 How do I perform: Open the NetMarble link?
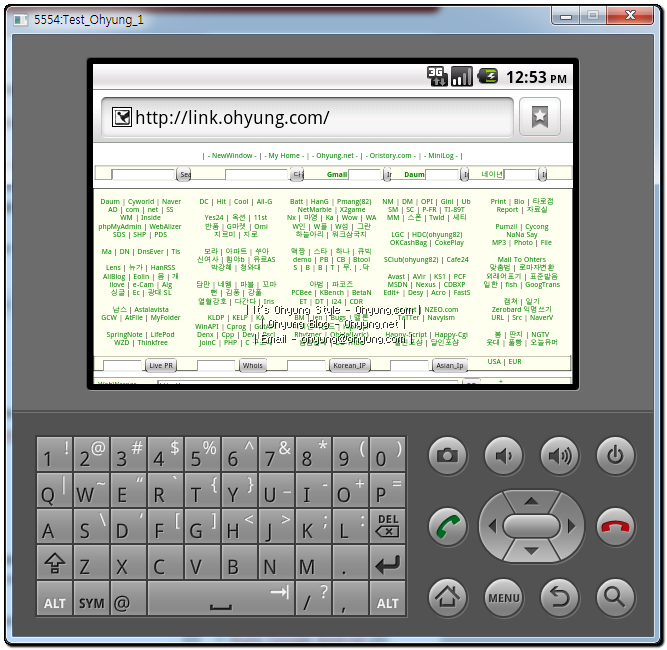coord(314,210)
